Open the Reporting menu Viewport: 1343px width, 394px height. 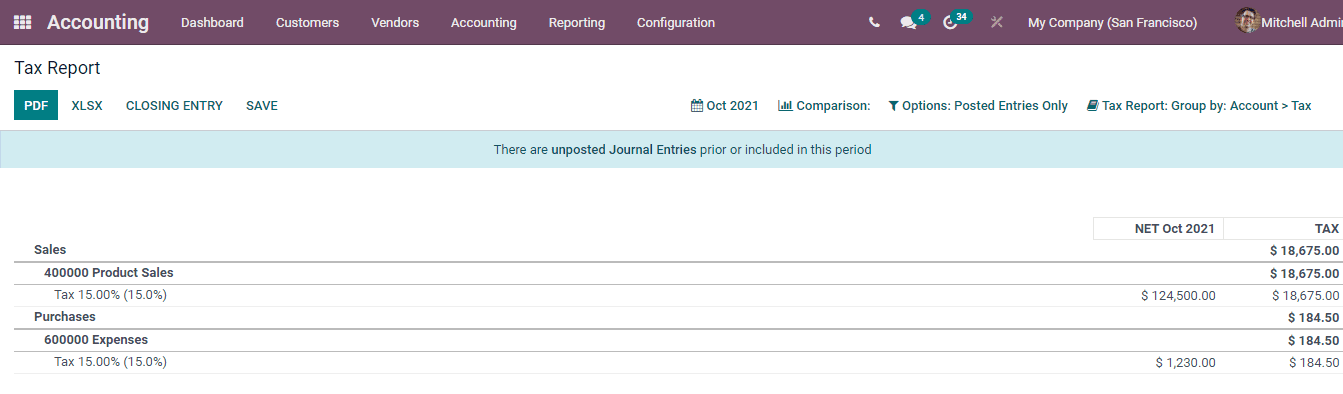577,22
